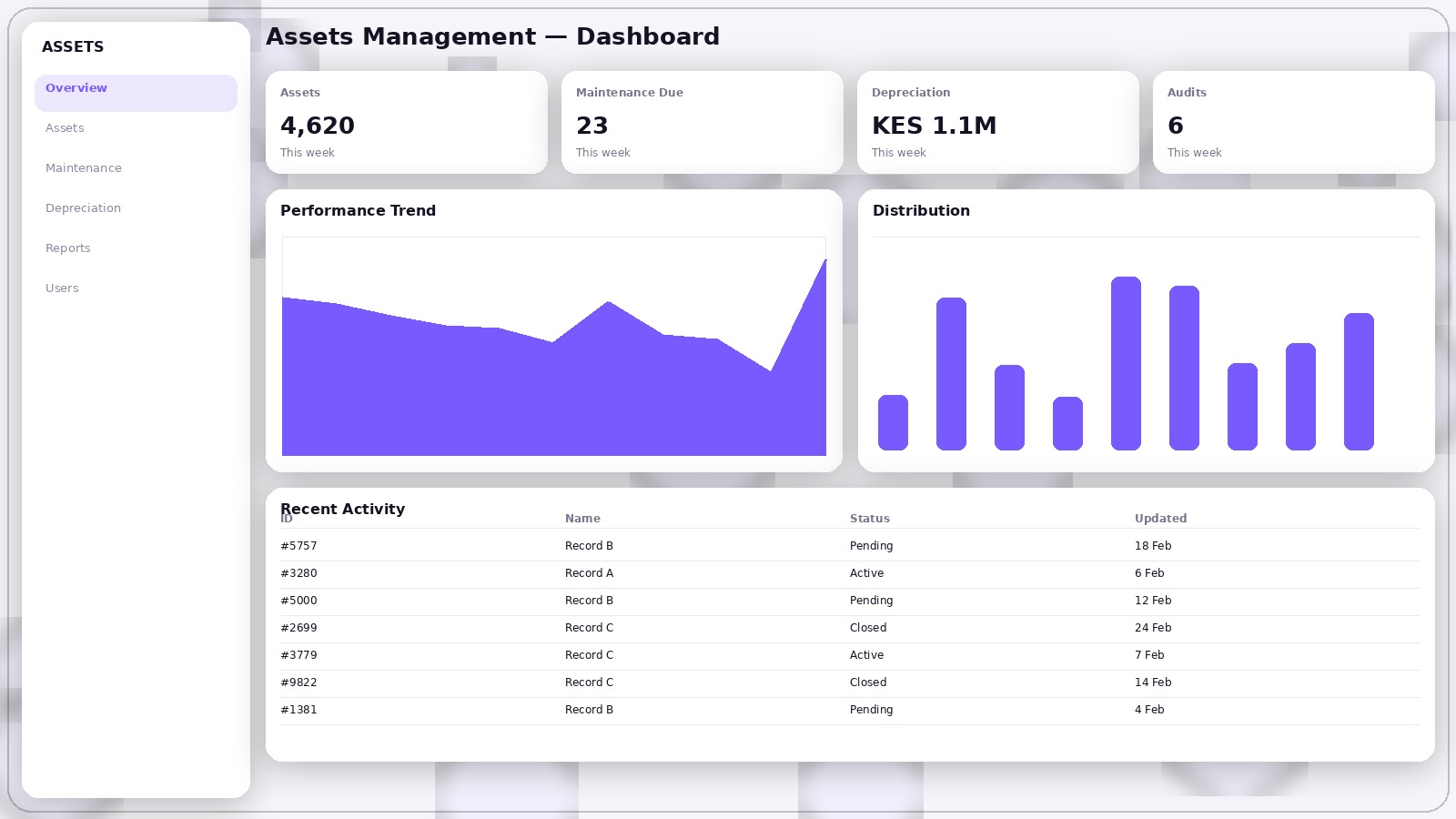Sort table by Status column header

[869, 519]
